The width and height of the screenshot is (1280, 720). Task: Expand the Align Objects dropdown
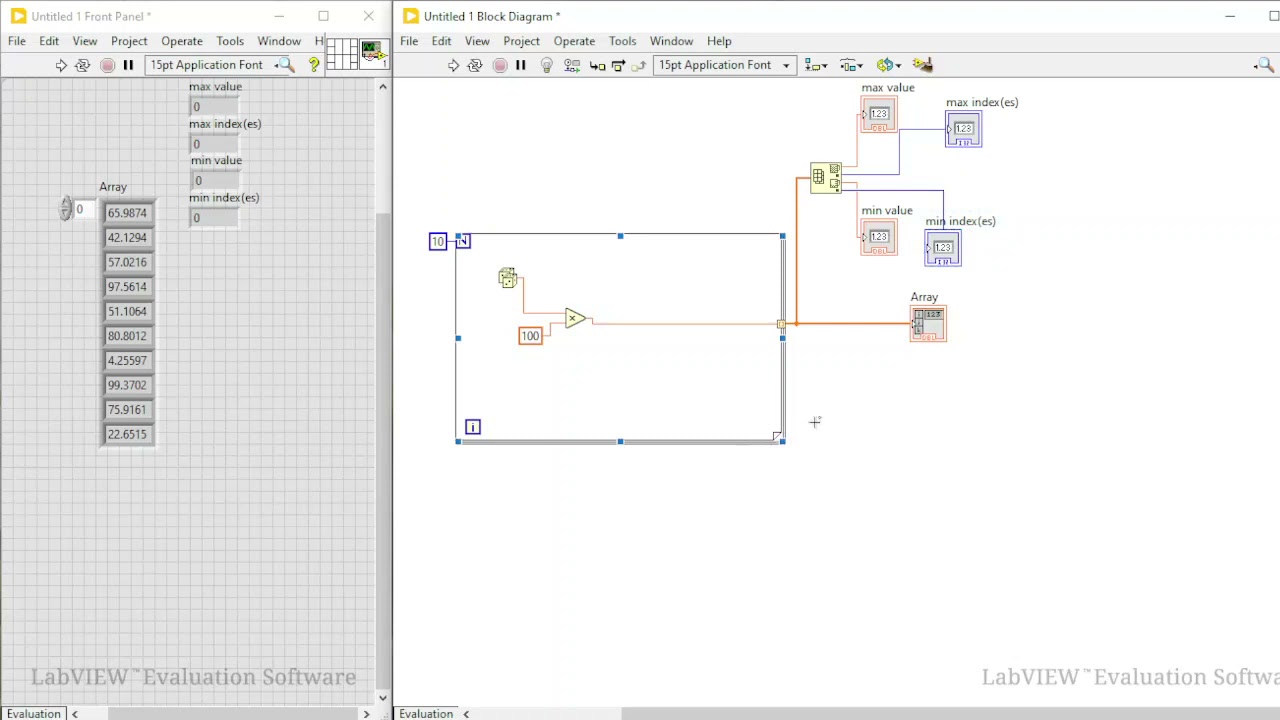pos(816,65)
